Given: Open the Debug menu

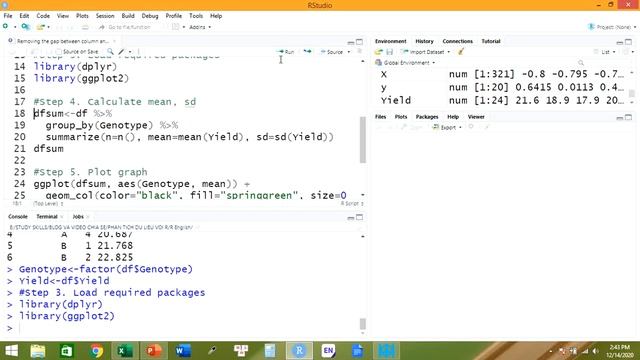Looking at the screenshot, I should (150, 16).
